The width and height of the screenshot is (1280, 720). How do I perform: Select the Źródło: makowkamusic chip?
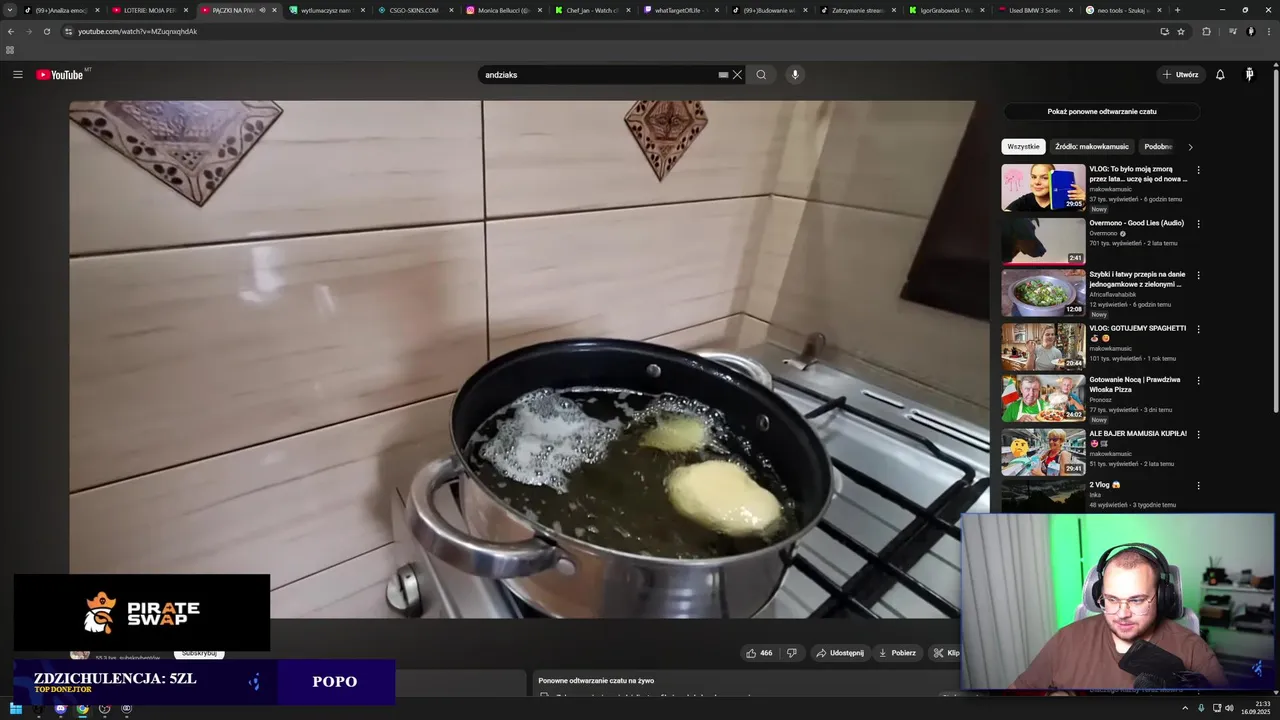tap(1091, 147)
